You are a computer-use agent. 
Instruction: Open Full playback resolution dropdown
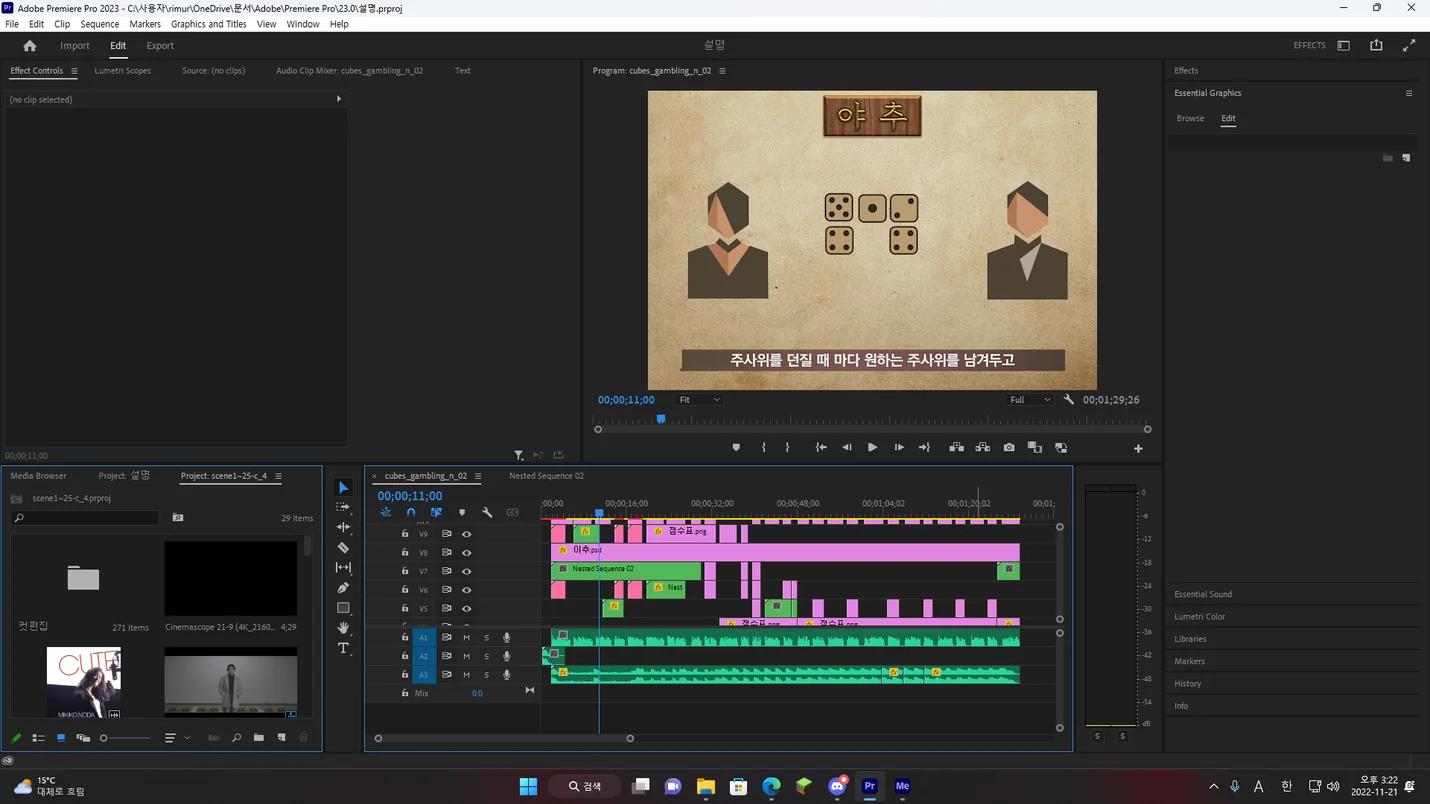[x=1029, y=399]
